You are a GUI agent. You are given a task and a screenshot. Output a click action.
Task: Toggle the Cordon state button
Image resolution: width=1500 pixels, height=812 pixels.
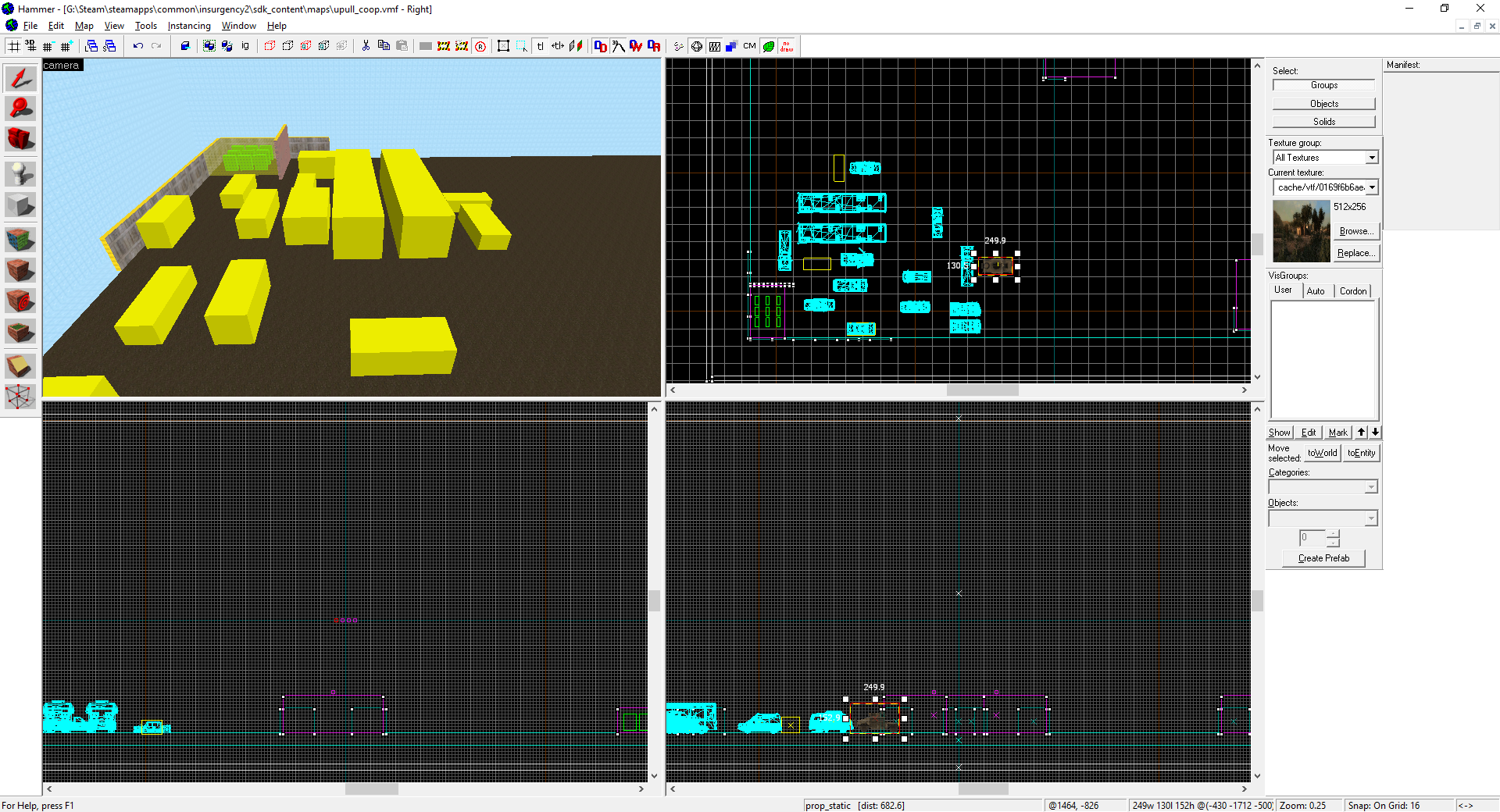[444, 46]
